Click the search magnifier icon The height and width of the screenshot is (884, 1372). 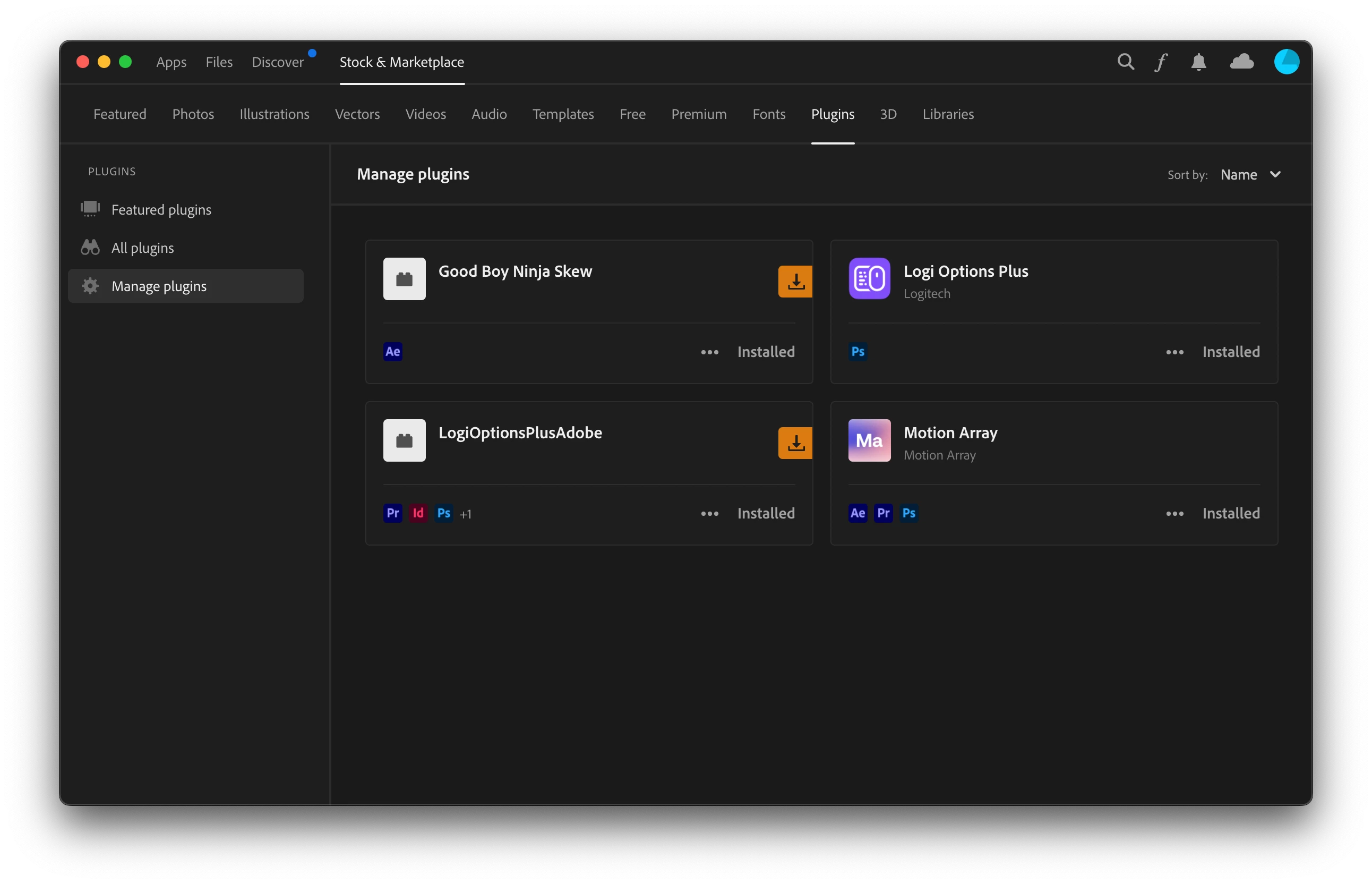(1125, 62)
